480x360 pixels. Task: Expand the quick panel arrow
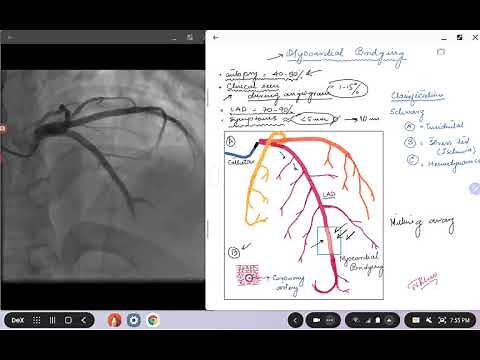tap(389, 320)
